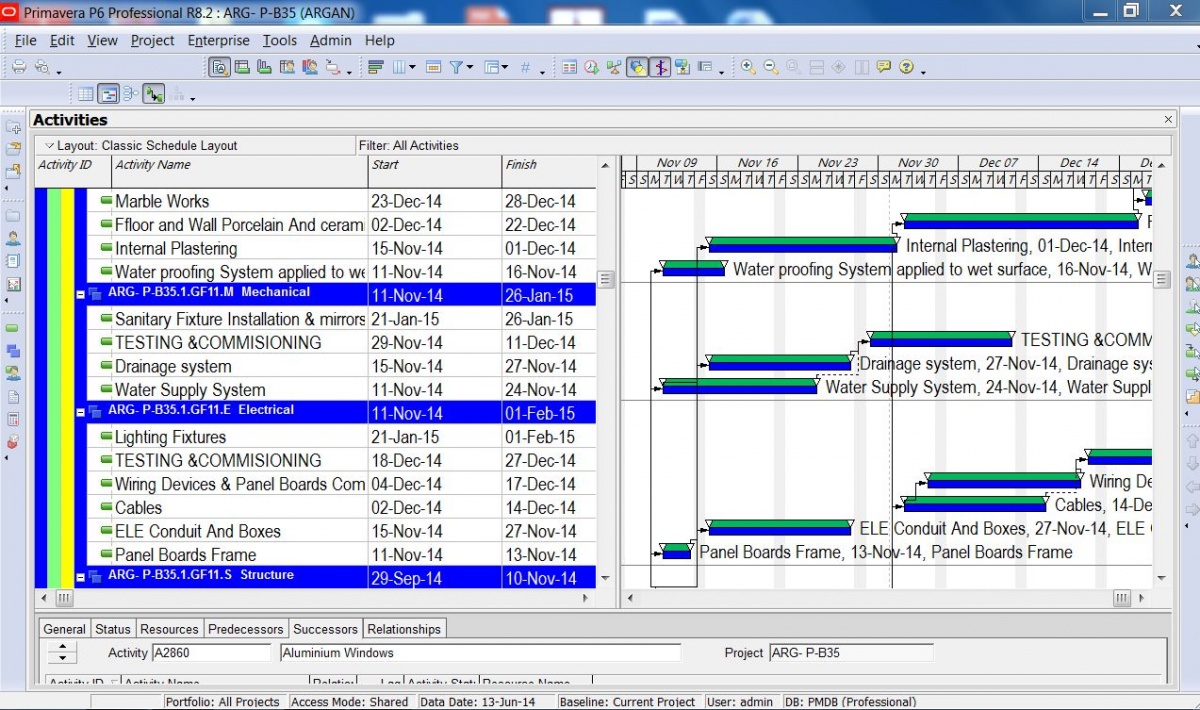Switch to the Status tab
Screen dimensions: 1200x710
pyautogui.click(x=113, y=629)
